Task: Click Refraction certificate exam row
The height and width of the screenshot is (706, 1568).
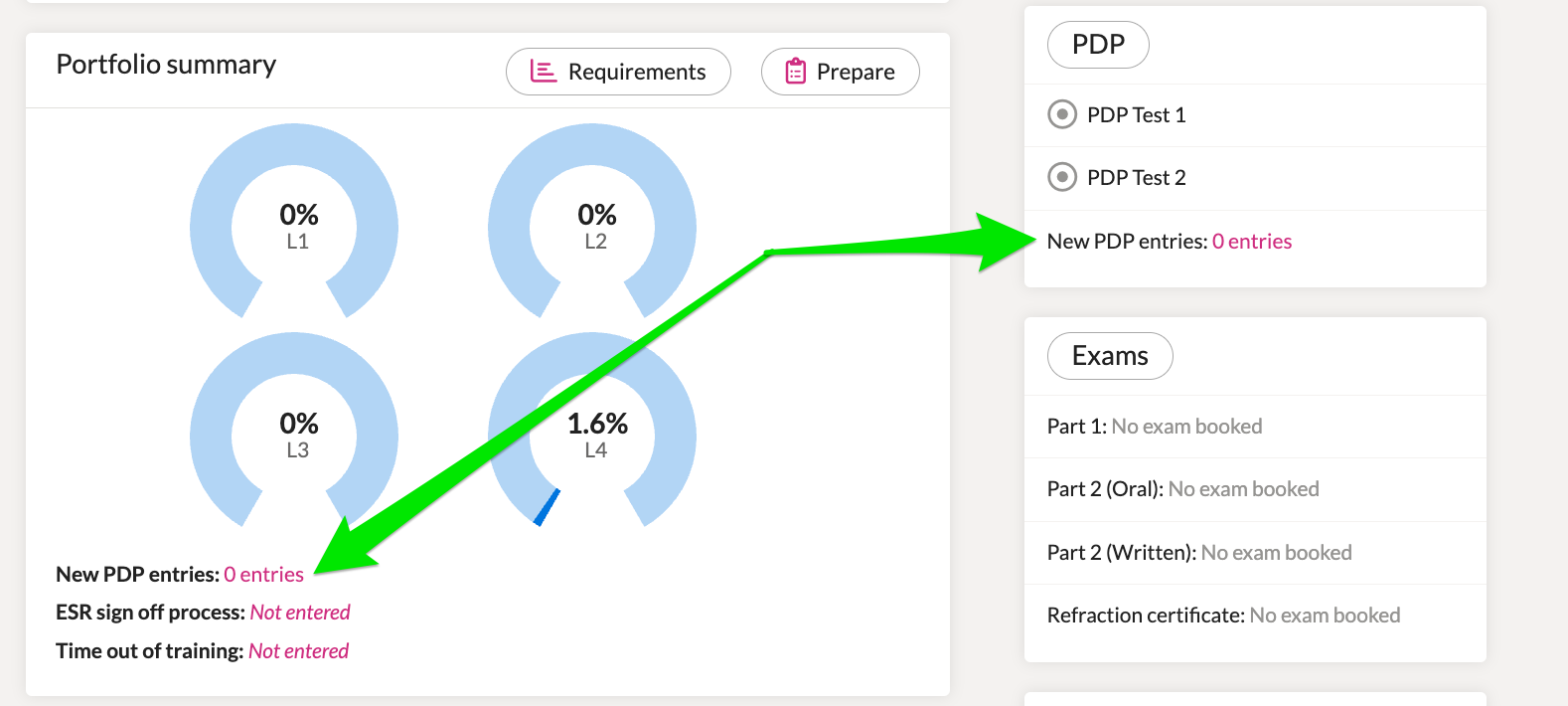Action: [1255, 616]
